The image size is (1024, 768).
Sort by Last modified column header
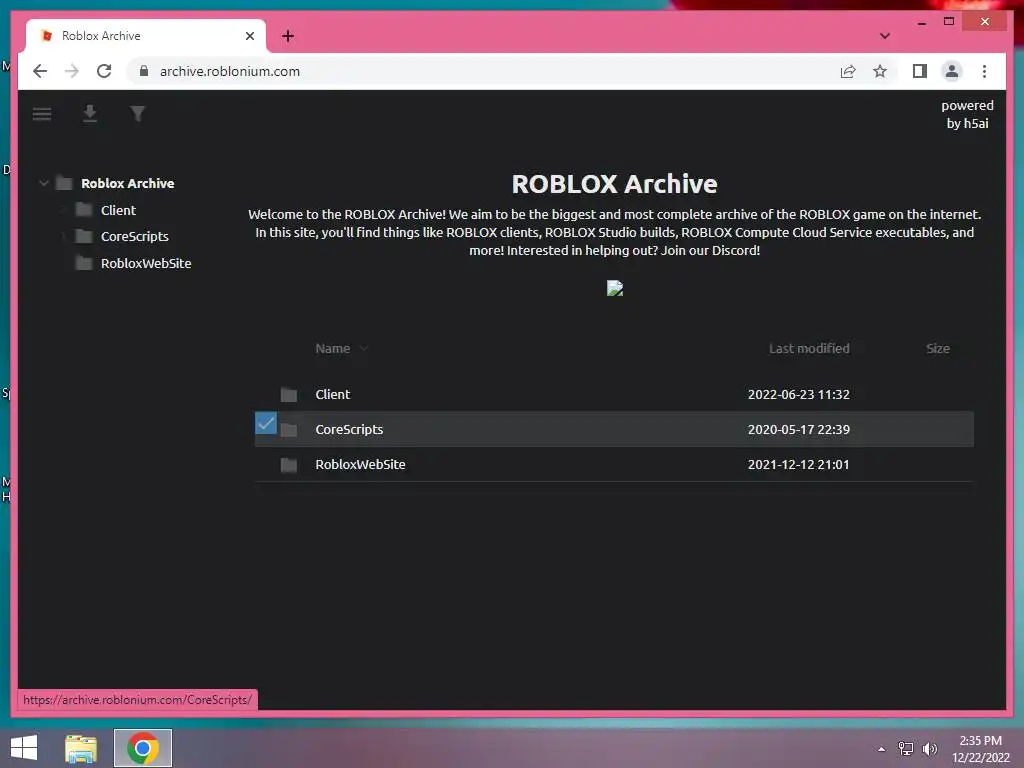click(809, 349)
